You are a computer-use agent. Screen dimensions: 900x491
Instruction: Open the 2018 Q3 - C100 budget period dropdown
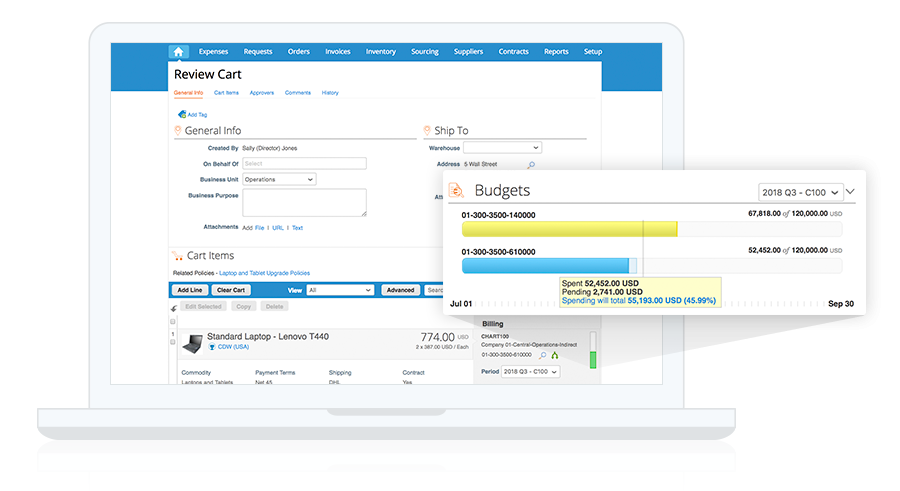point(799,191)
